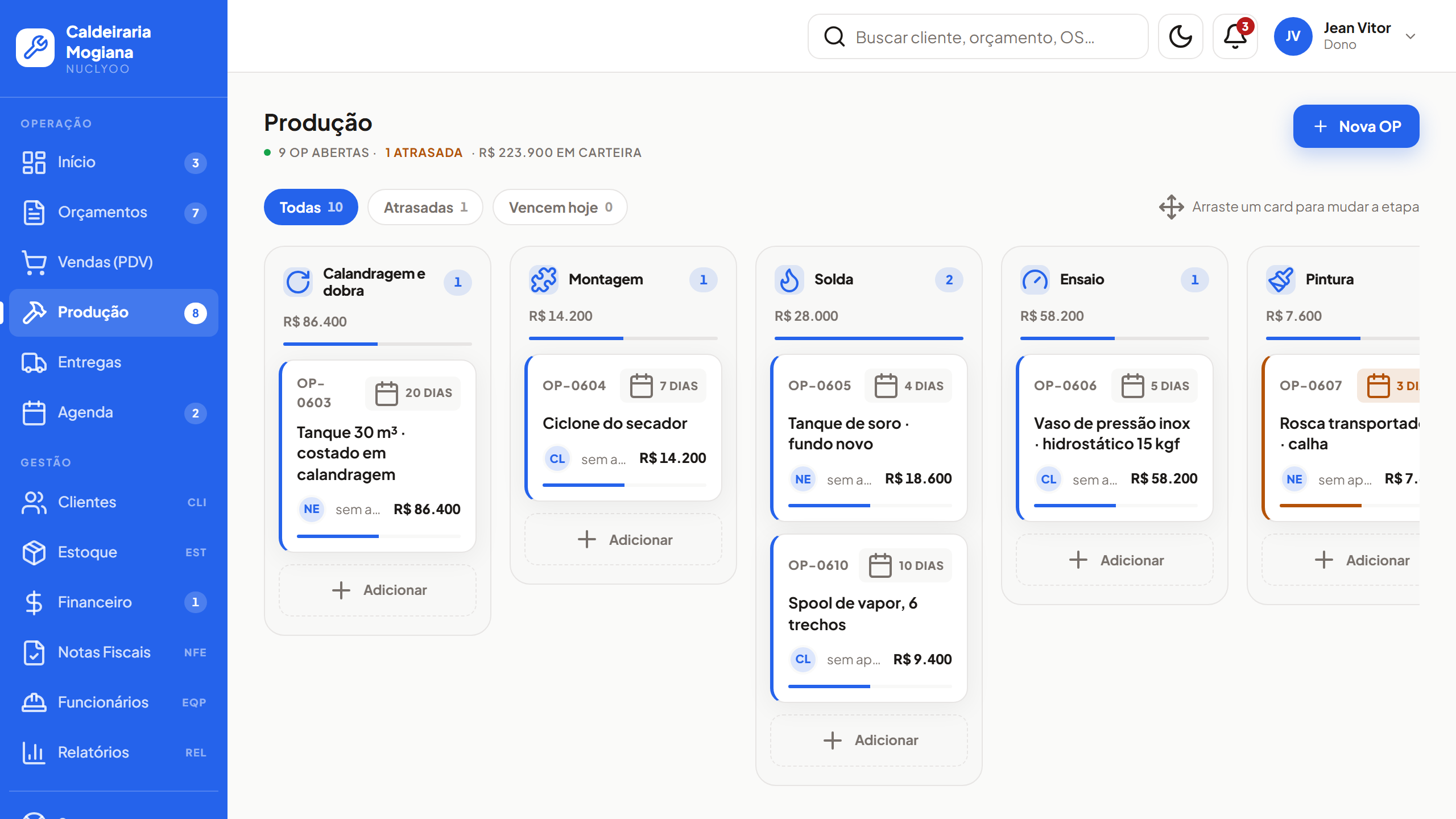Open card OP-0605 Tanque de soro
Viewport: 1456px width, 819px height.
tap(869, 438)
